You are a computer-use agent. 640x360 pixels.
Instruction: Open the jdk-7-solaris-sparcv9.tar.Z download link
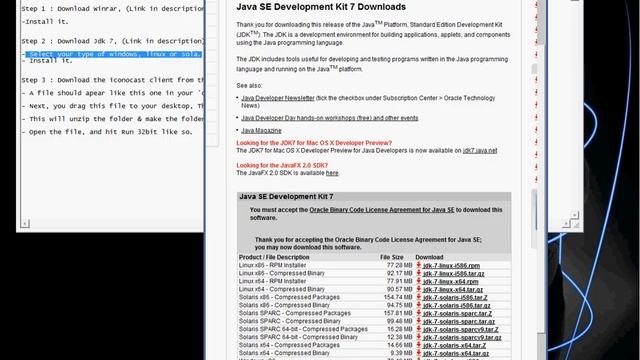pyautogui.click(x=461, y=329)
